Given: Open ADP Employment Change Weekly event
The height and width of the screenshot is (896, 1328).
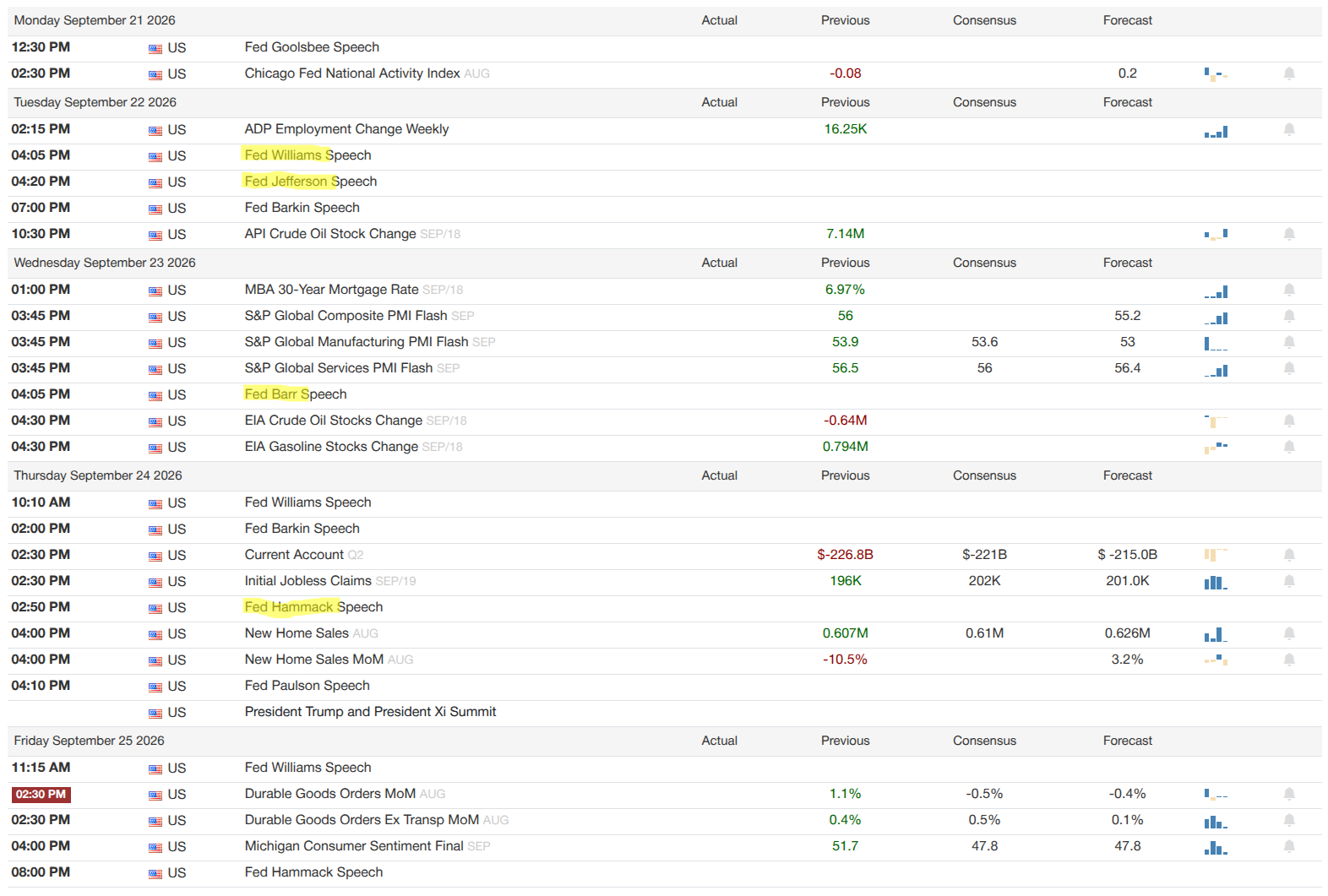Looking at the screenshot, I should pos(346,129).
